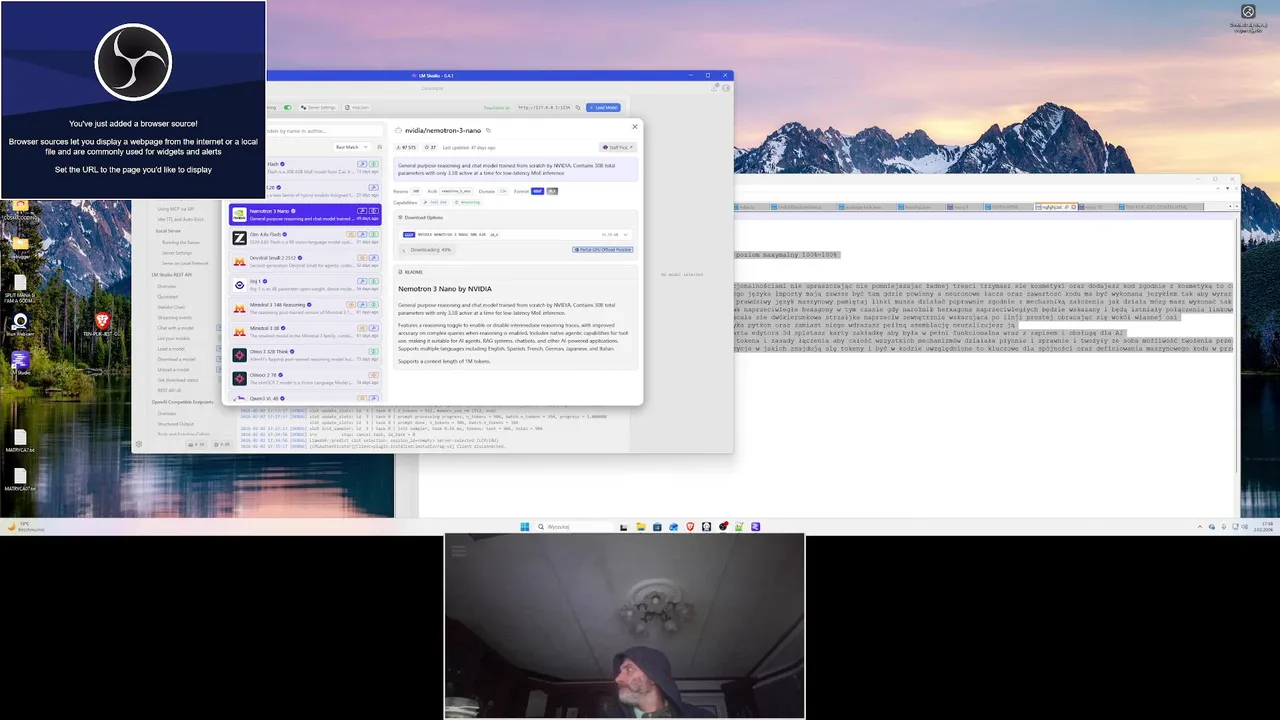Click the Staff Pick badge
This screenshot has width=1280, height=720.
618,147
